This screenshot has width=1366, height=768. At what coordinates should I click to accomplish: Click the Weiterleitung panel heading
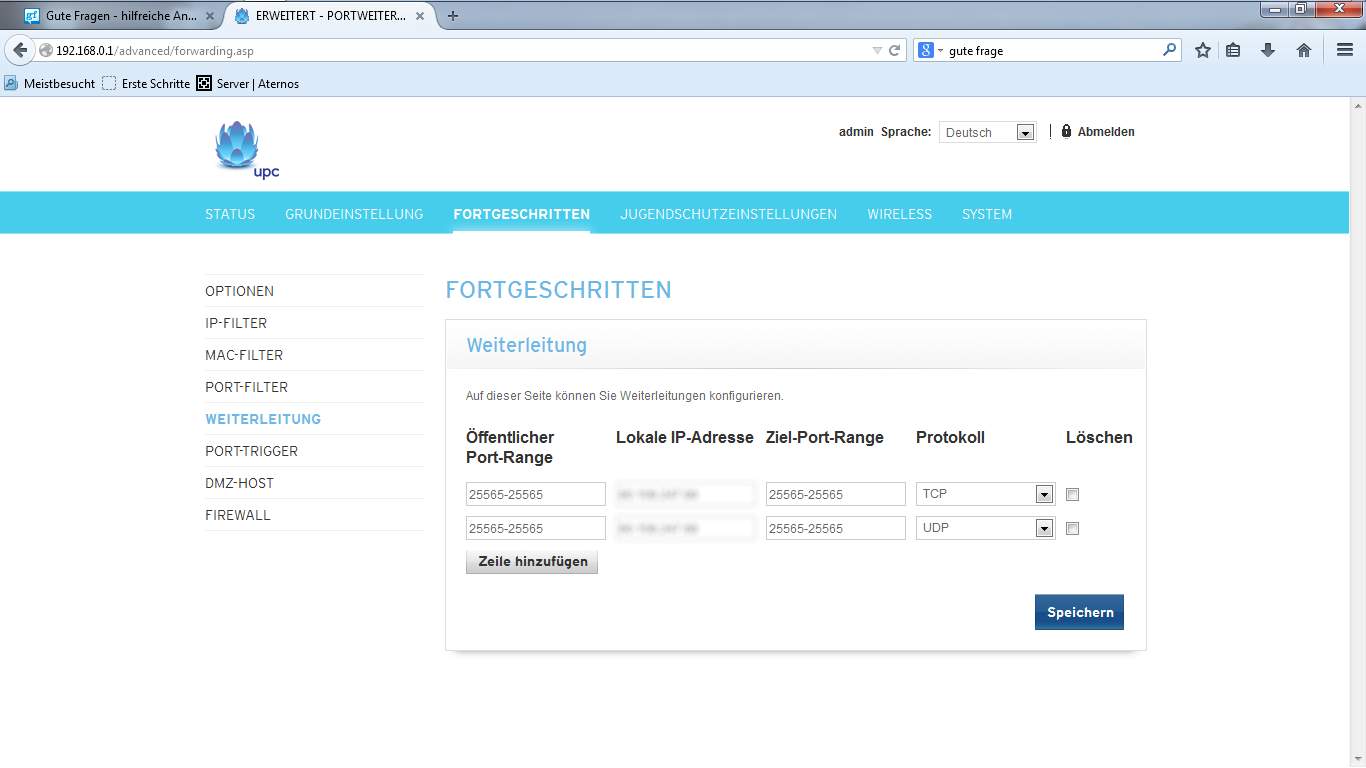tap(527, 345)
